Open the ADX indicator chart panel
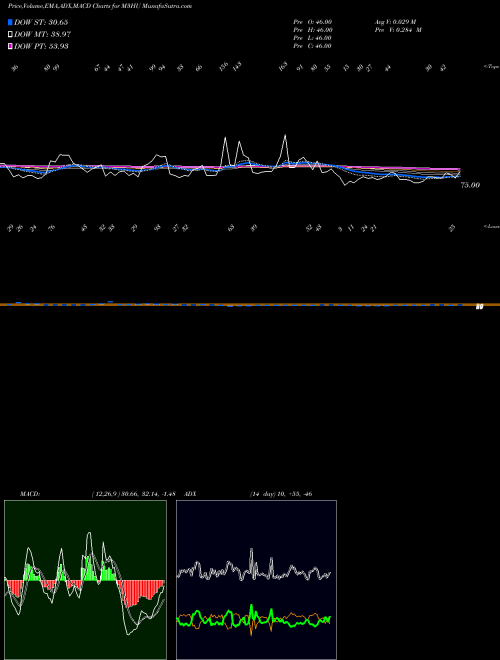The height and width of the screenshot is (660, 500). tap(256, 580)
